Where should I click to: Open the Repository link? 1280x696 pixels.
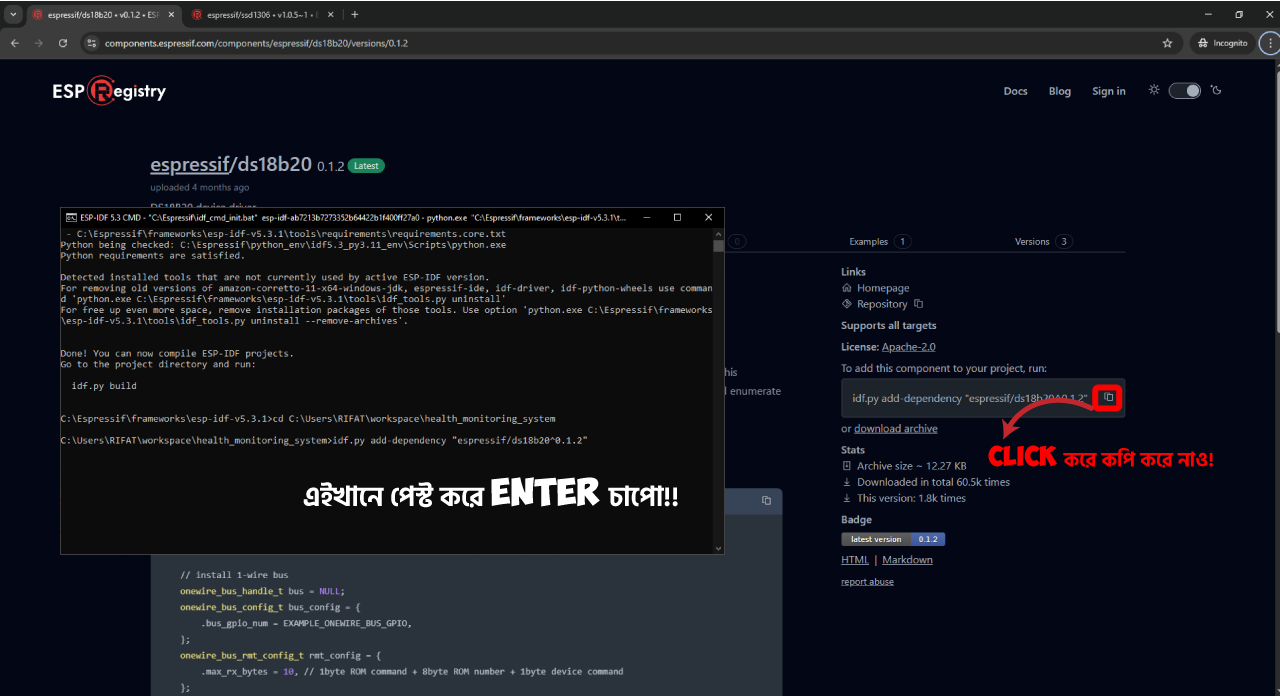point(882,304)
